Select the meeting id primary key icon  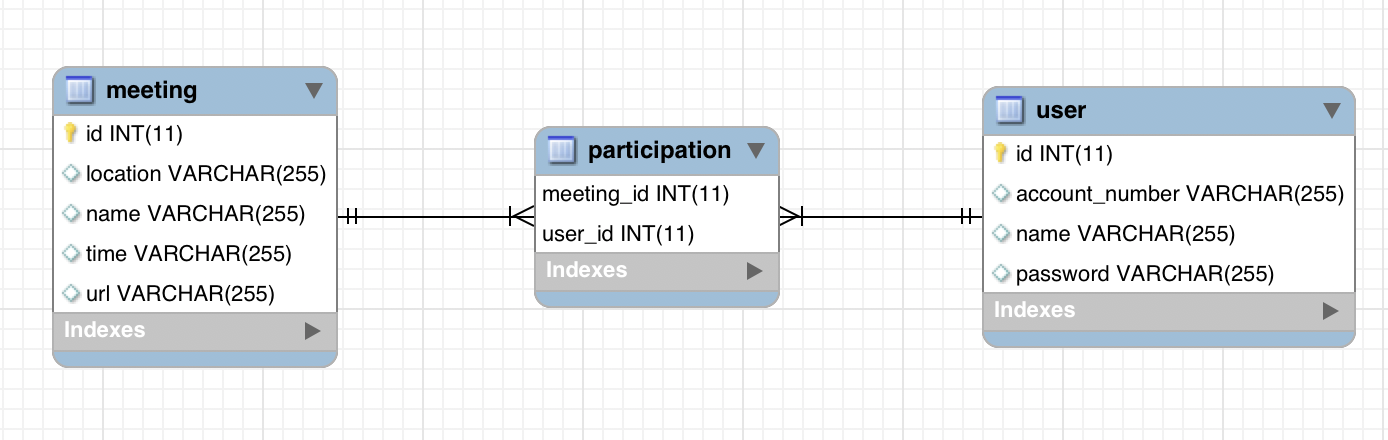click(71, 133)
